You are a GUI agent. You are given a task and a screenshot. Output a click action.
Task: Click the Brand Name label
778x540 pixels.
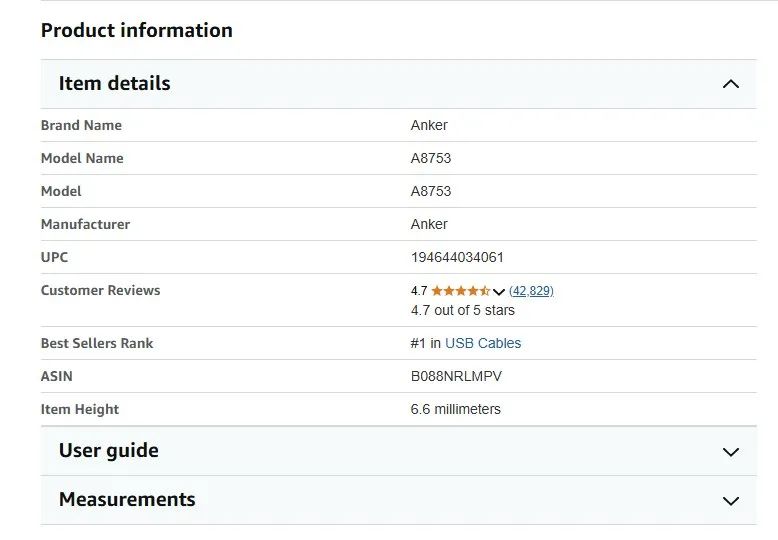[81, 125]
